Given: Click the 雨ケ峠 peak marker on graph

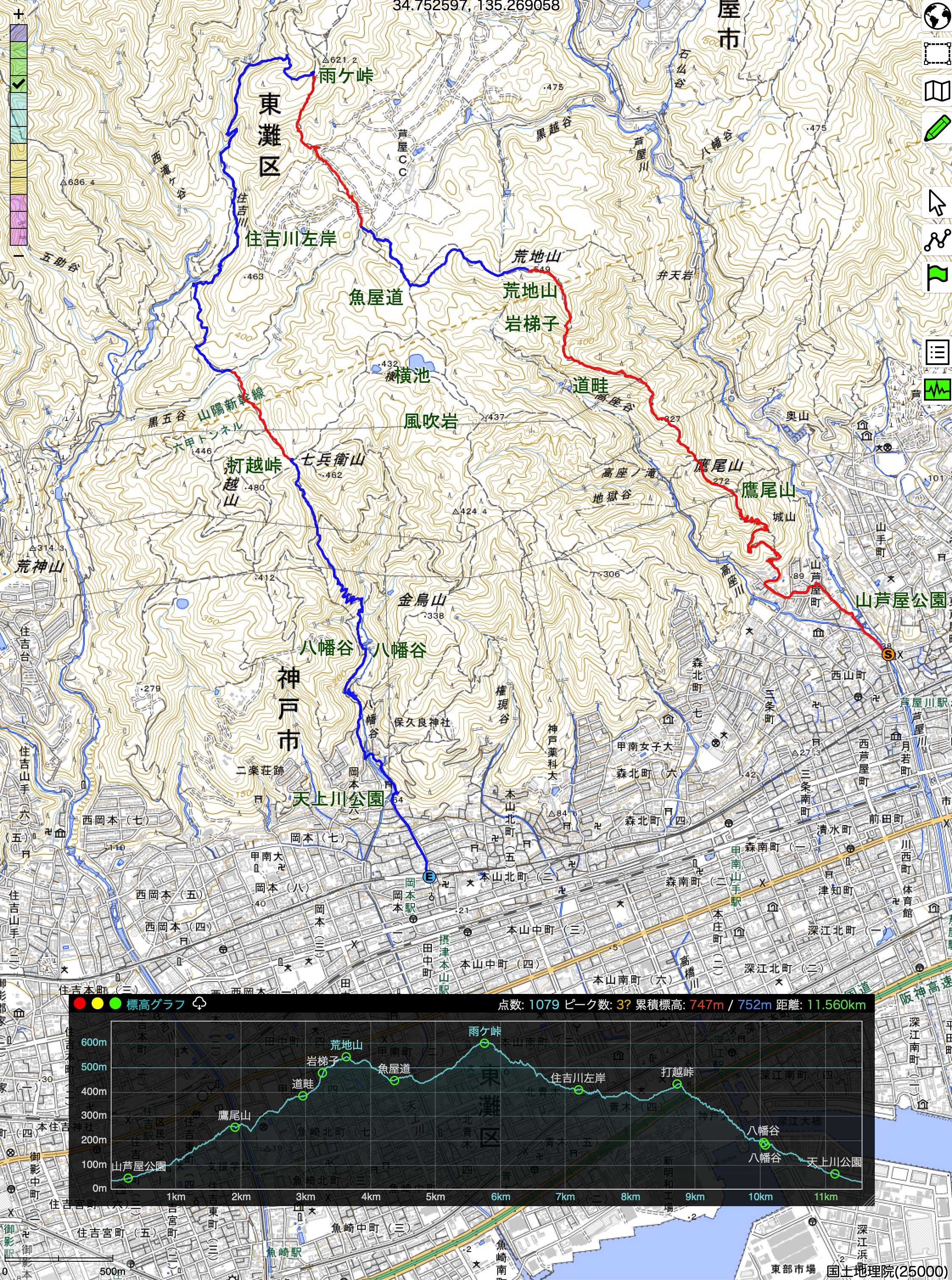Looking at the screenshot, I should point(484,1043).
